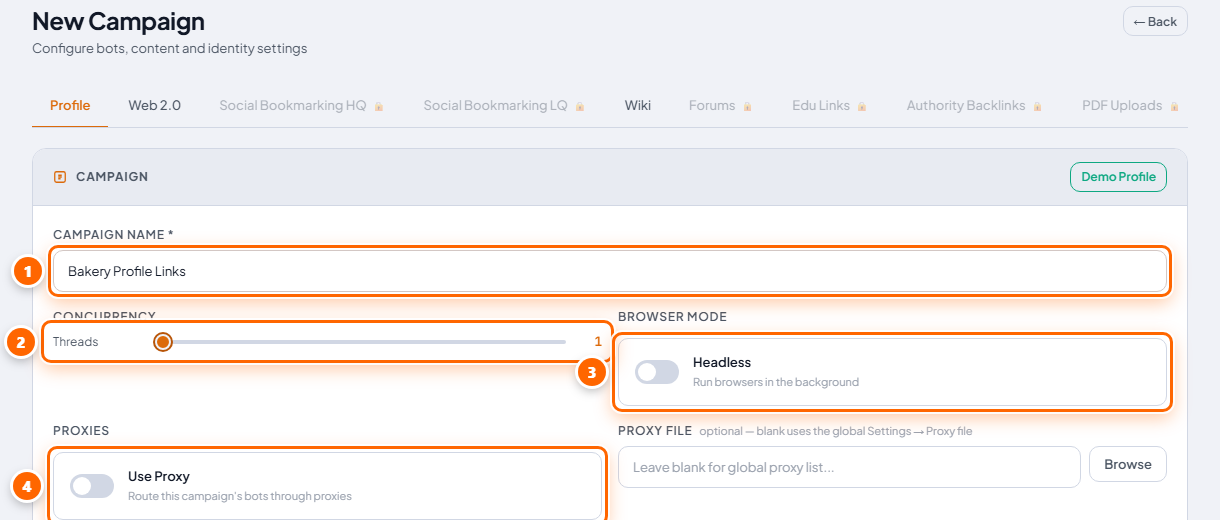This screenshot has height=520, width=1220.
Task: Focus the Campaign Name input field
Action: pos(610,271)
